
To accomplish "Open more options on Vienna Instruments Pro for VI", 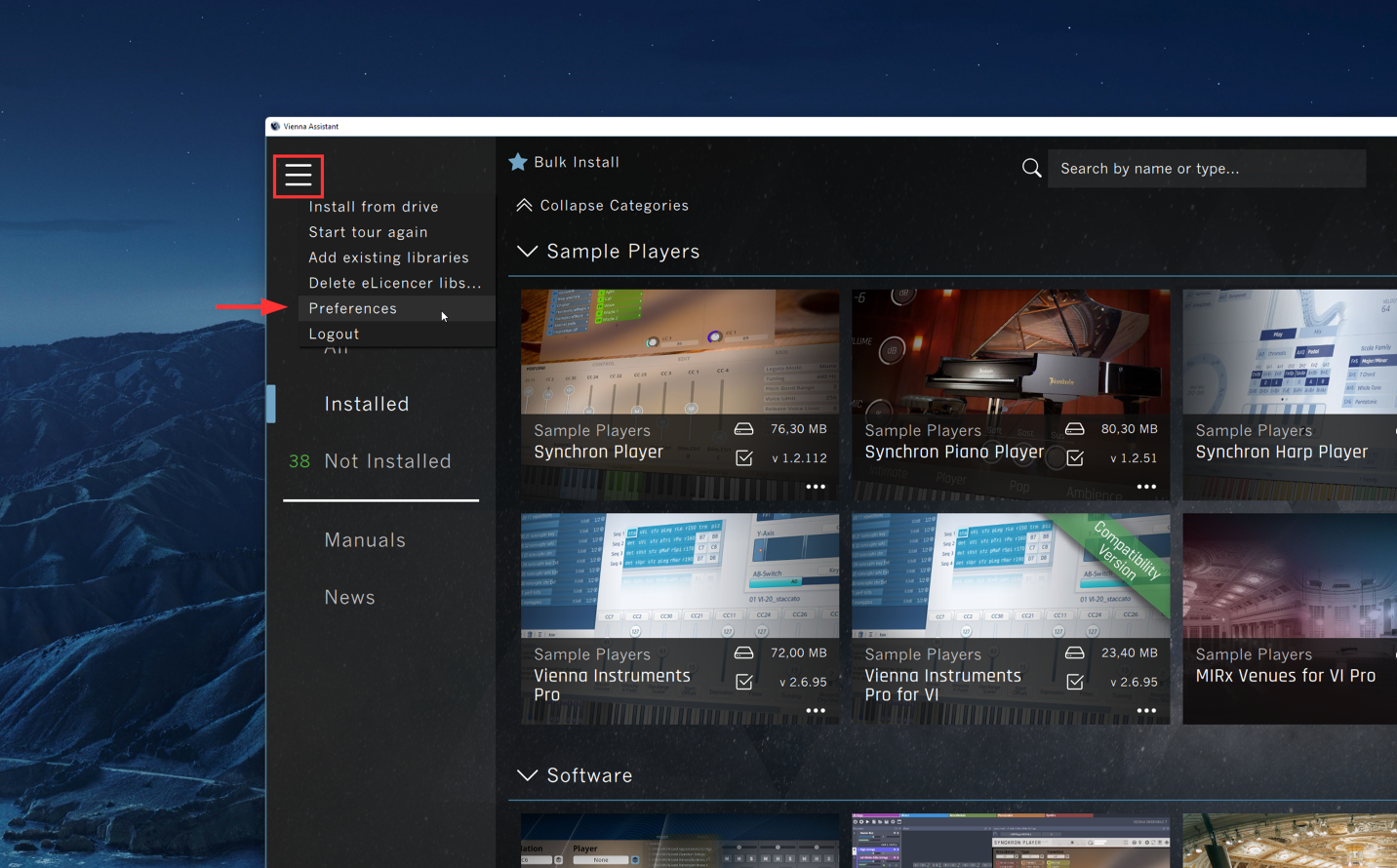I will click(x=1146, y=711).
